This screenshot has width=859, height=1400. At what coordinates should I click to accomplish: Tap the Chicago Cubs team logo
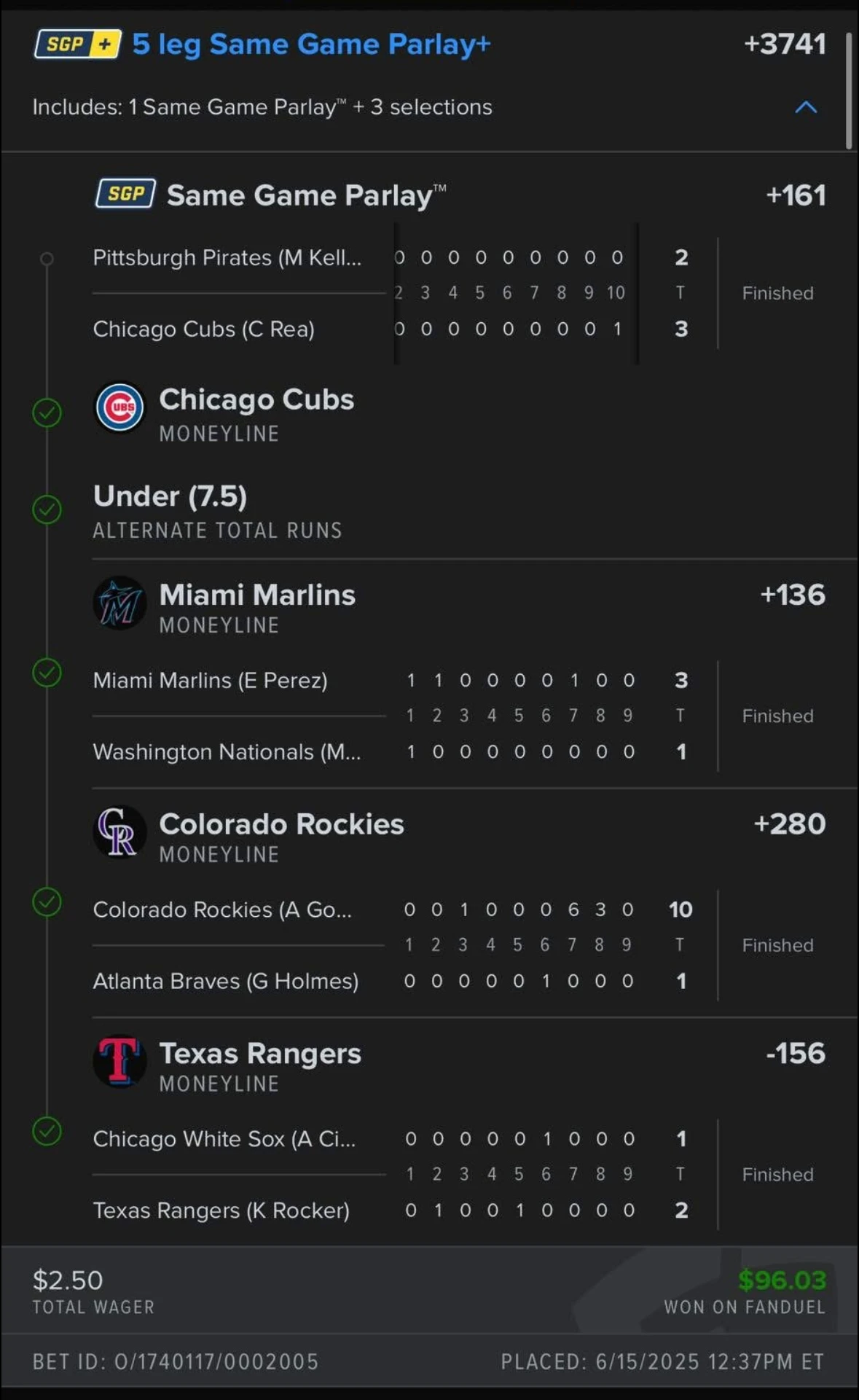click(x=120, y=407)
